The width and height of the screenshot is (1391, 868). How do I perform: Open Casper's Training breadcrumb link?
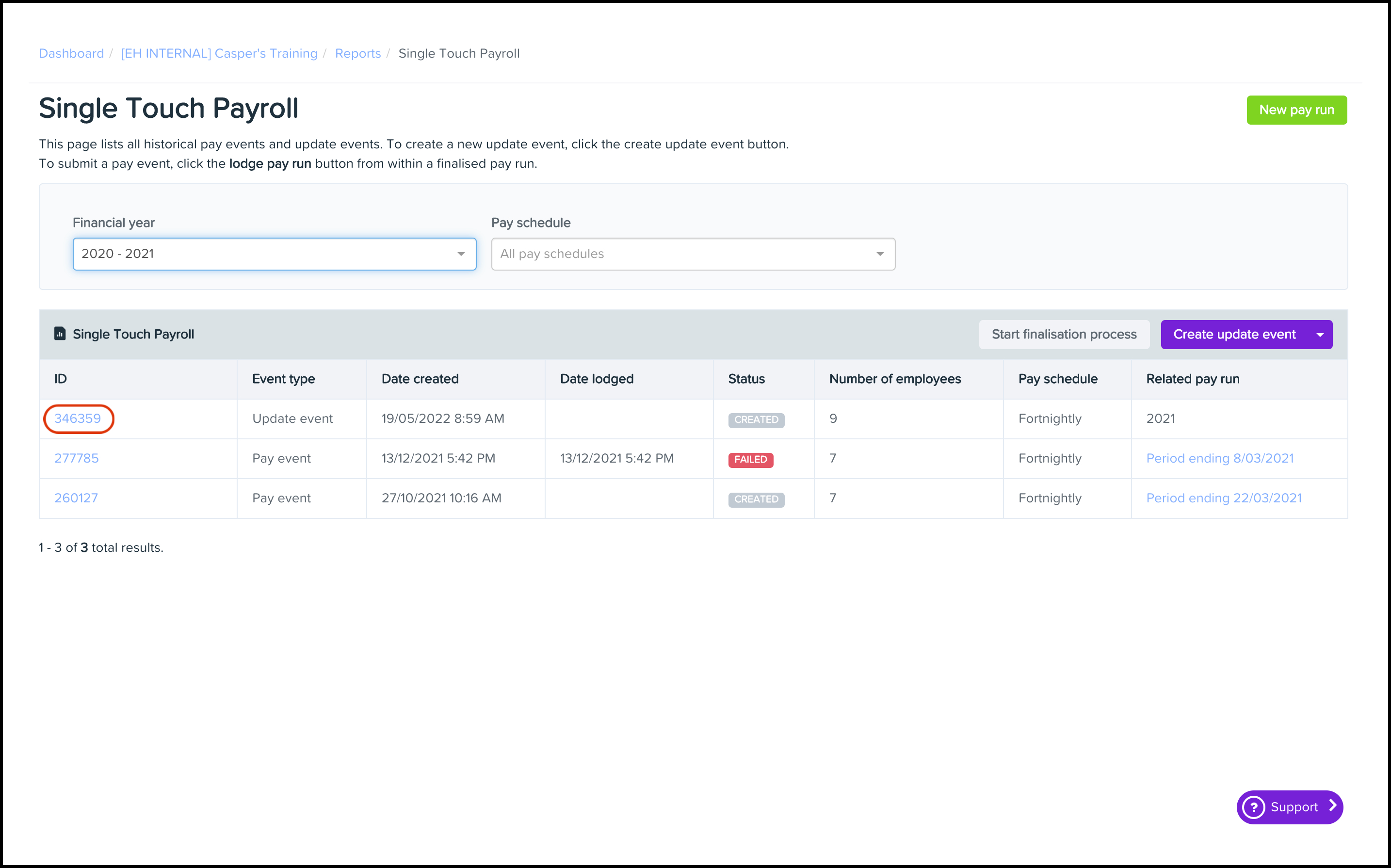point(219,53)
